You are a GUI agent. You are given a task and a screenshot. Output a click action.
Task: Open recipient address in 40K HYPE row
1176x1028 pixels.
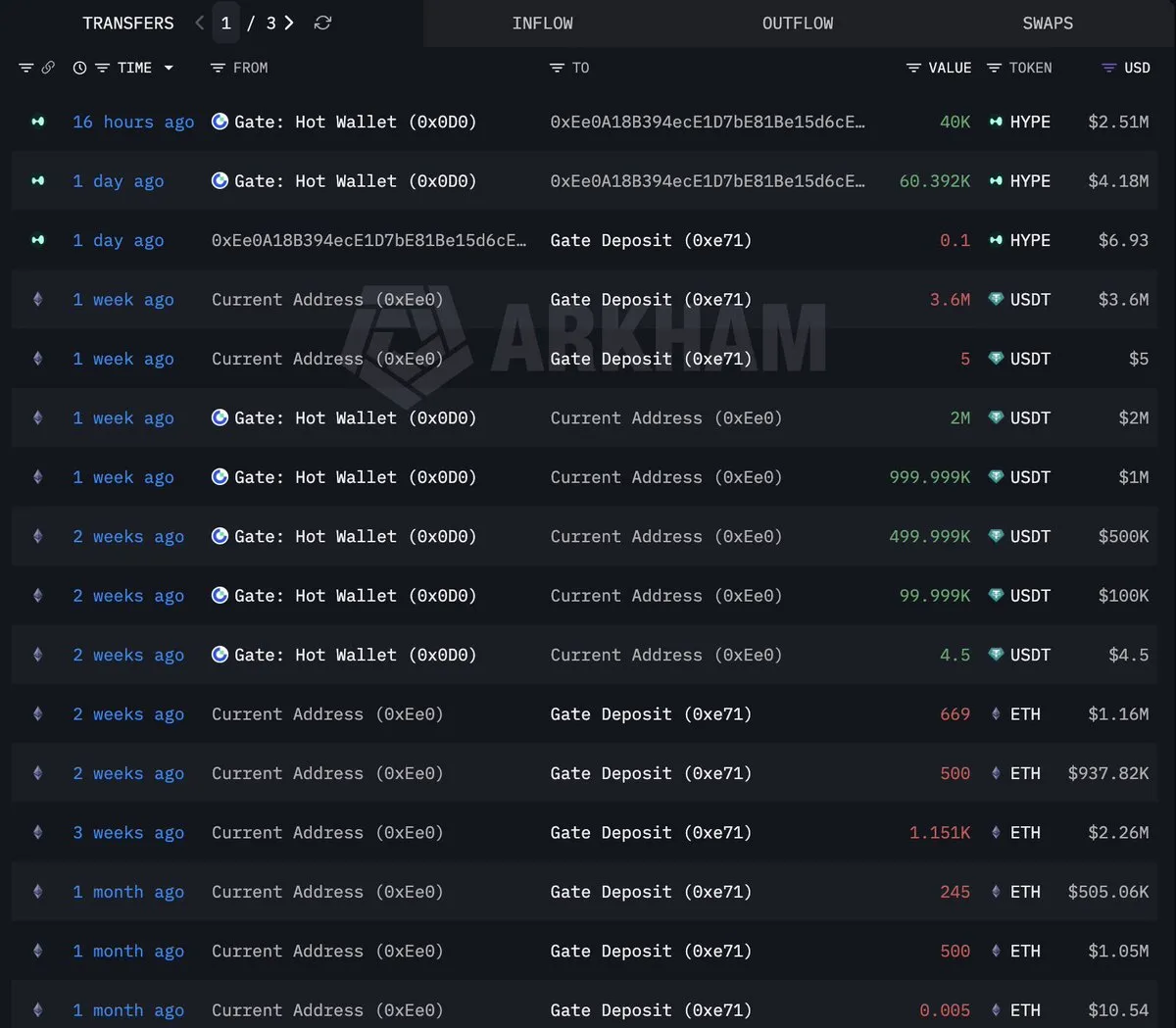[x=708, y=122]
